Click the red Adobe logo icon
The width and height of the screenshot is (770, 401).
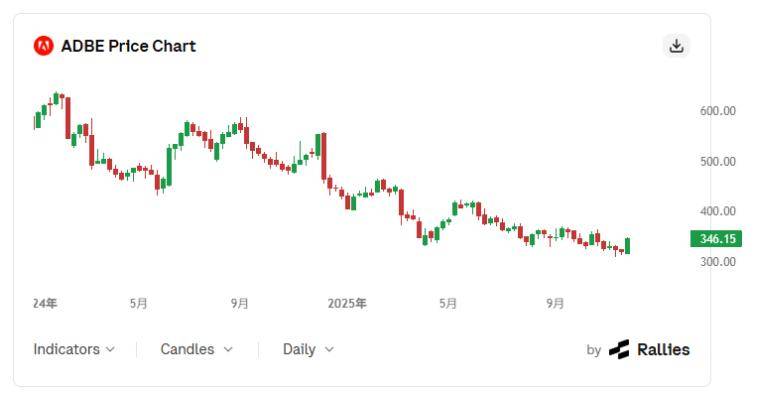(x=43, y=46)
